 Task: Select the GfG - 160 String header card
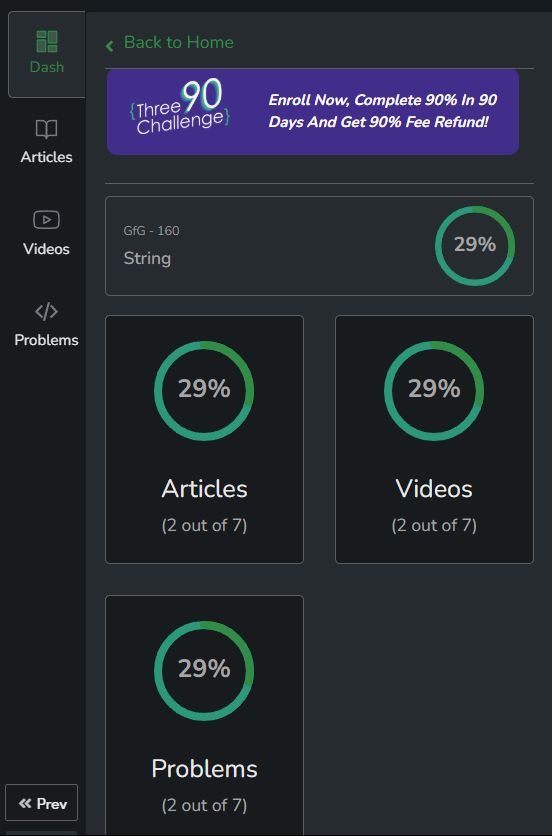point(319,246)
